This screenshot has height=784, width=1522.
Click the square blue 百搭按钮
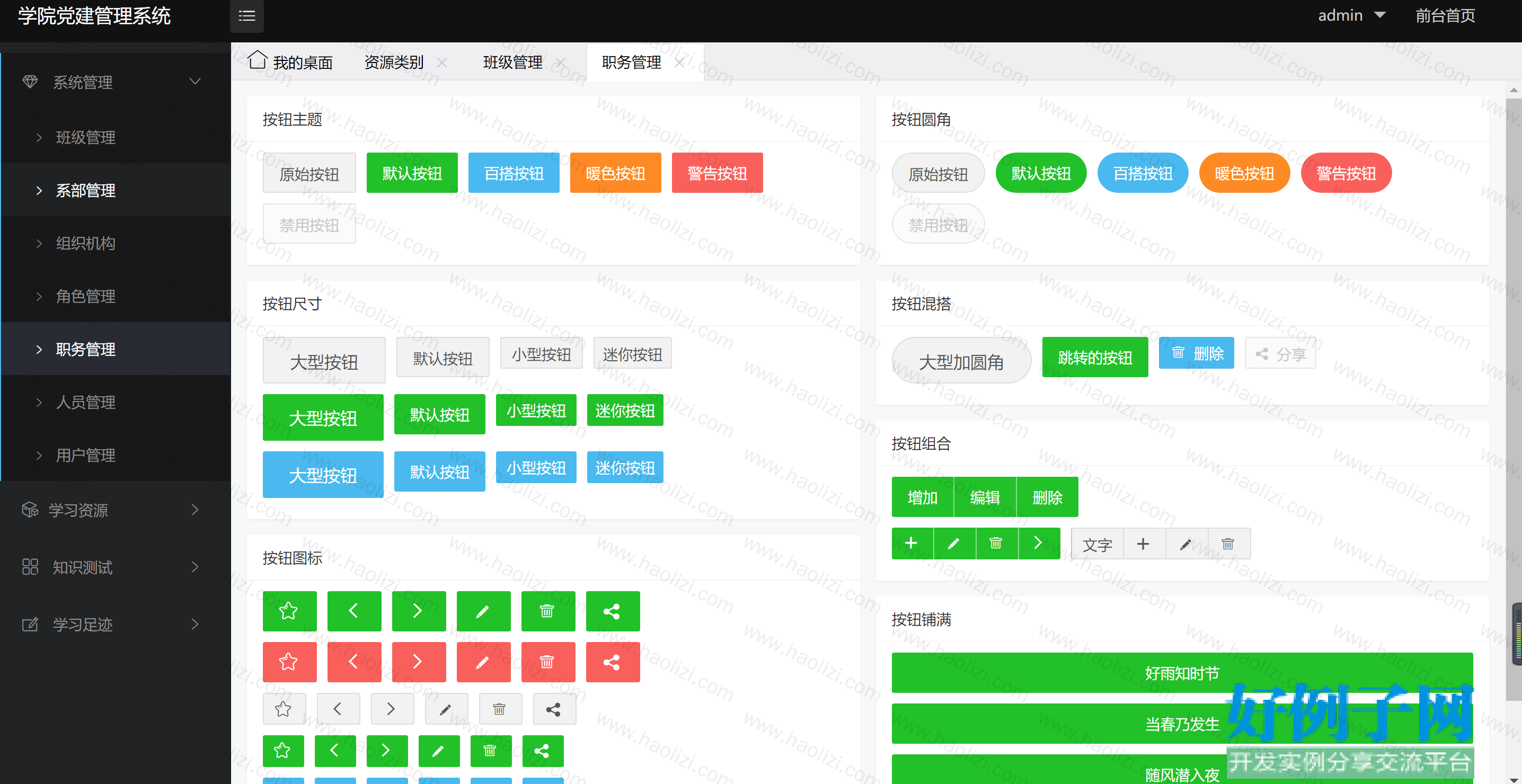(514, 173)
